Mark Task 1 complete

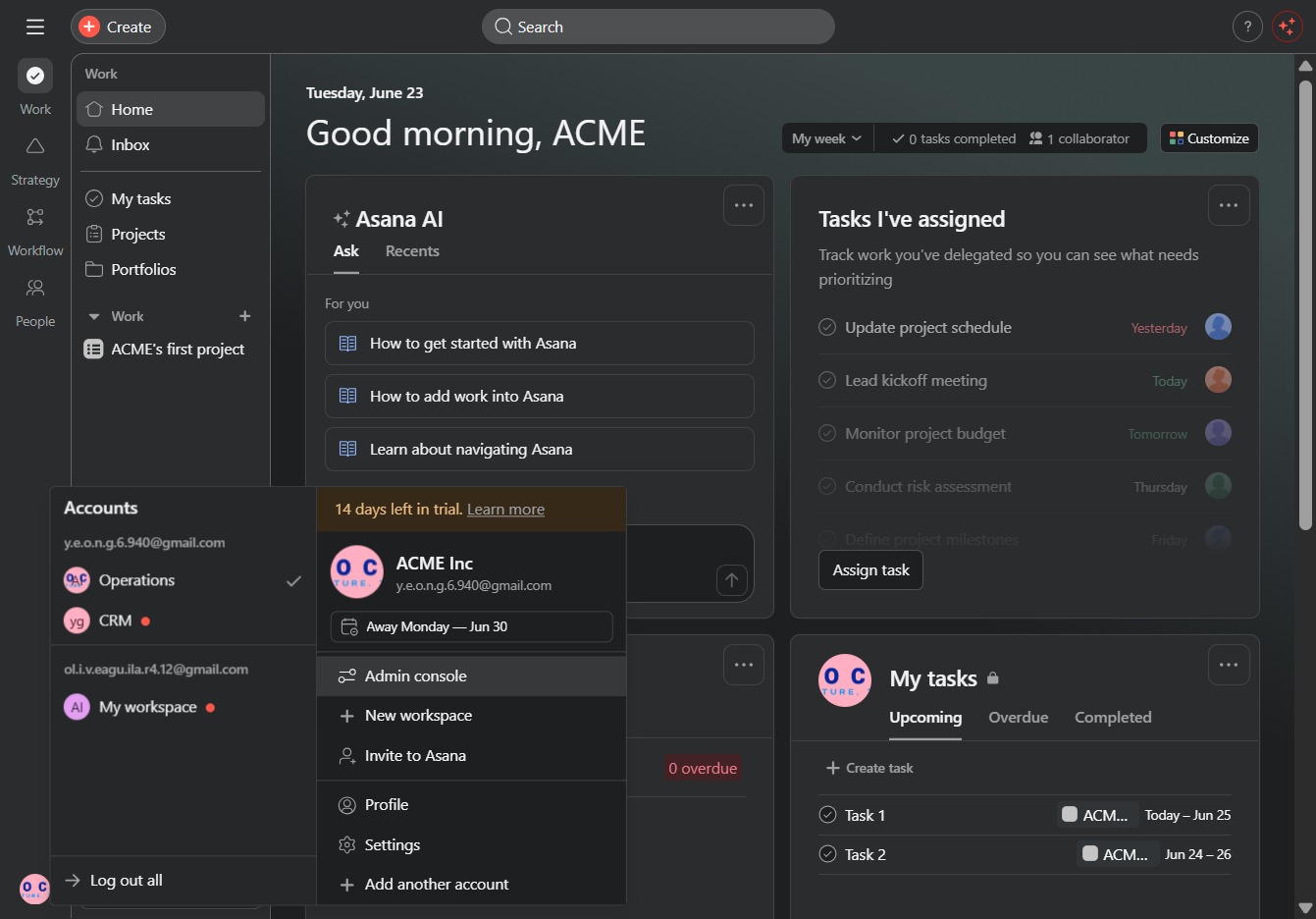(827, 815)
